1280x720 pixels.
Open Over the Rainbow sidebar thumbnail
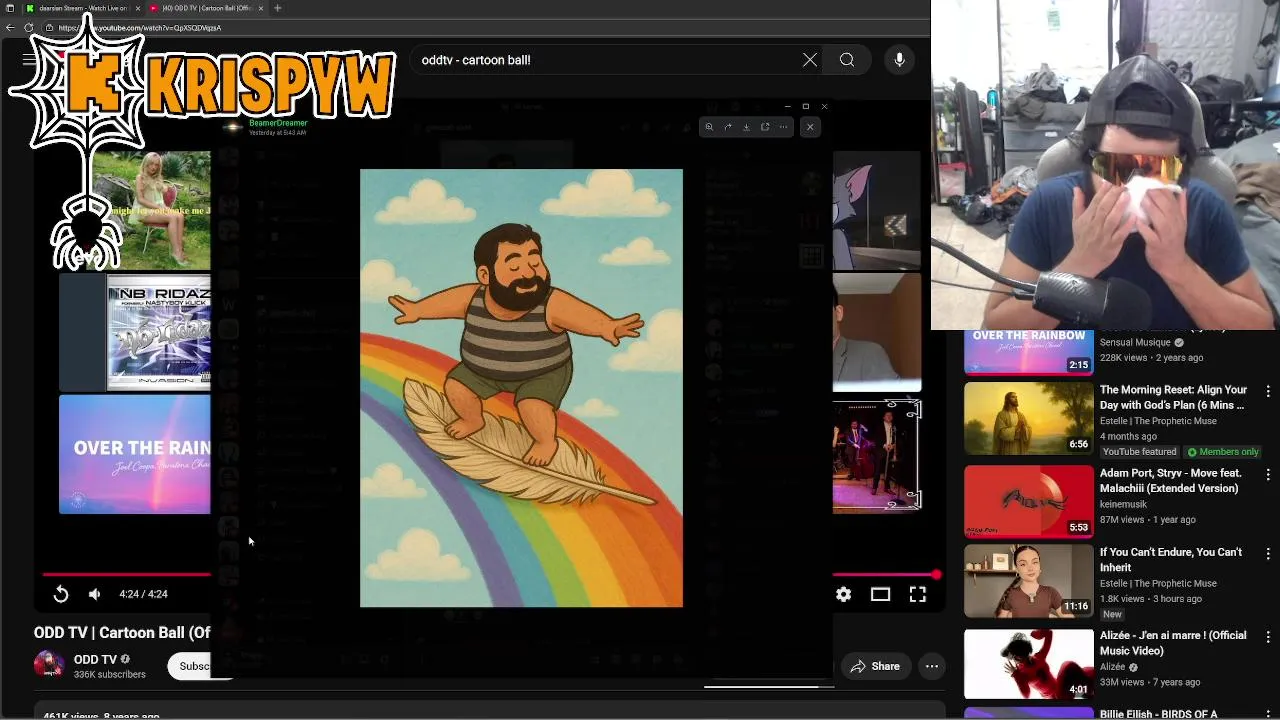(1029, 351)
